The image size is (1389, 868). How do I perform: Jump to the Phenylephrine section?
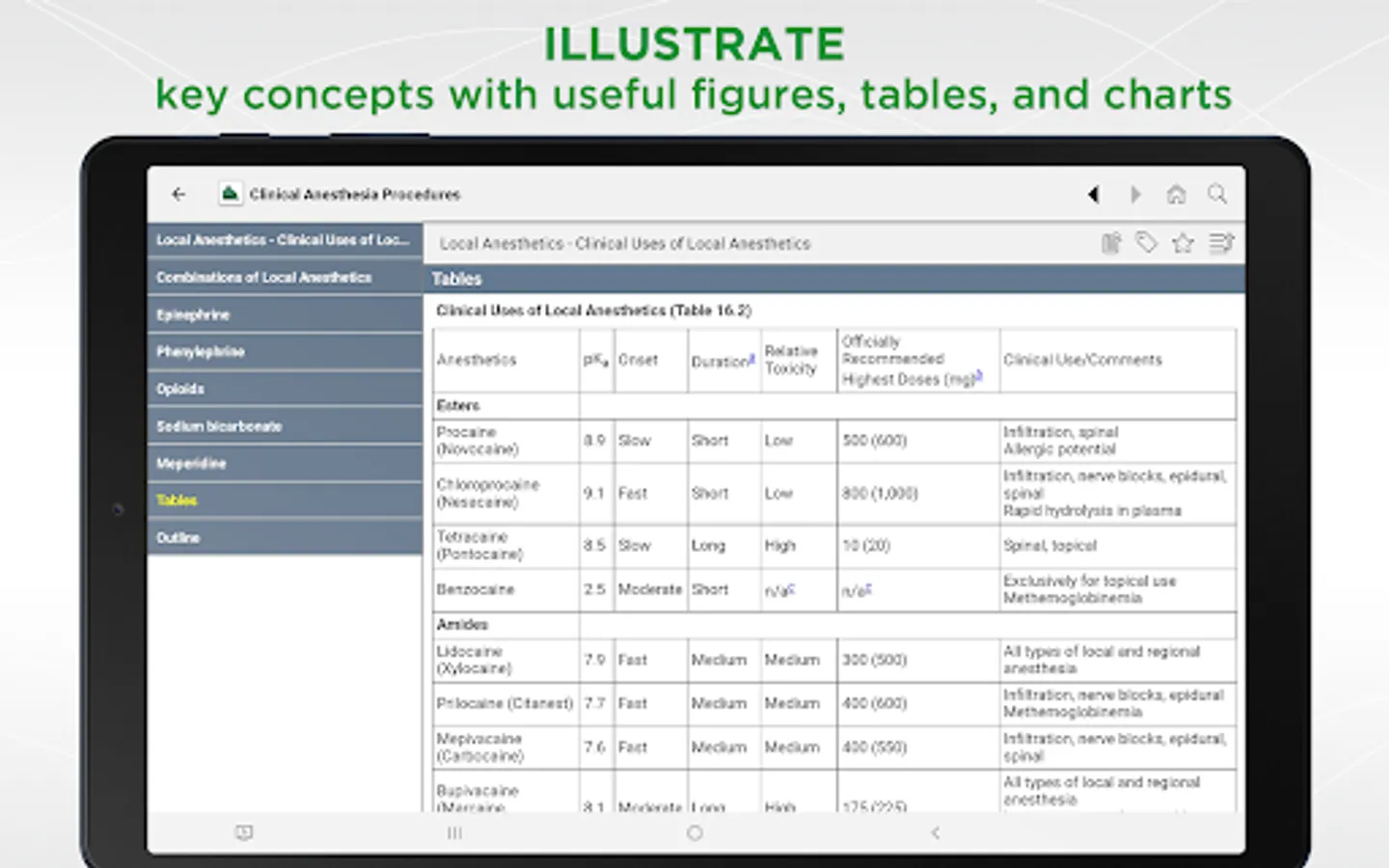[285, 352]
